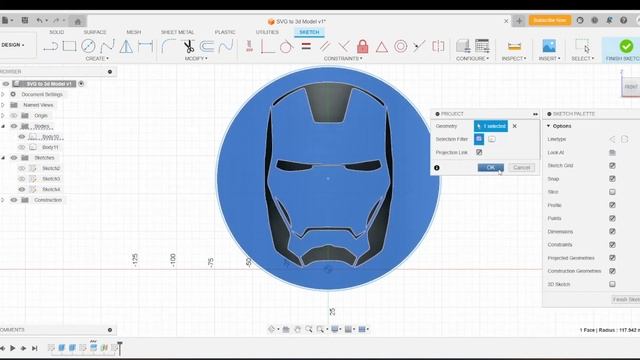Toggle the Construction Geometries checkbox
Image resolution: width=640 pixels, height=360 pixels.
pos(612,271)
